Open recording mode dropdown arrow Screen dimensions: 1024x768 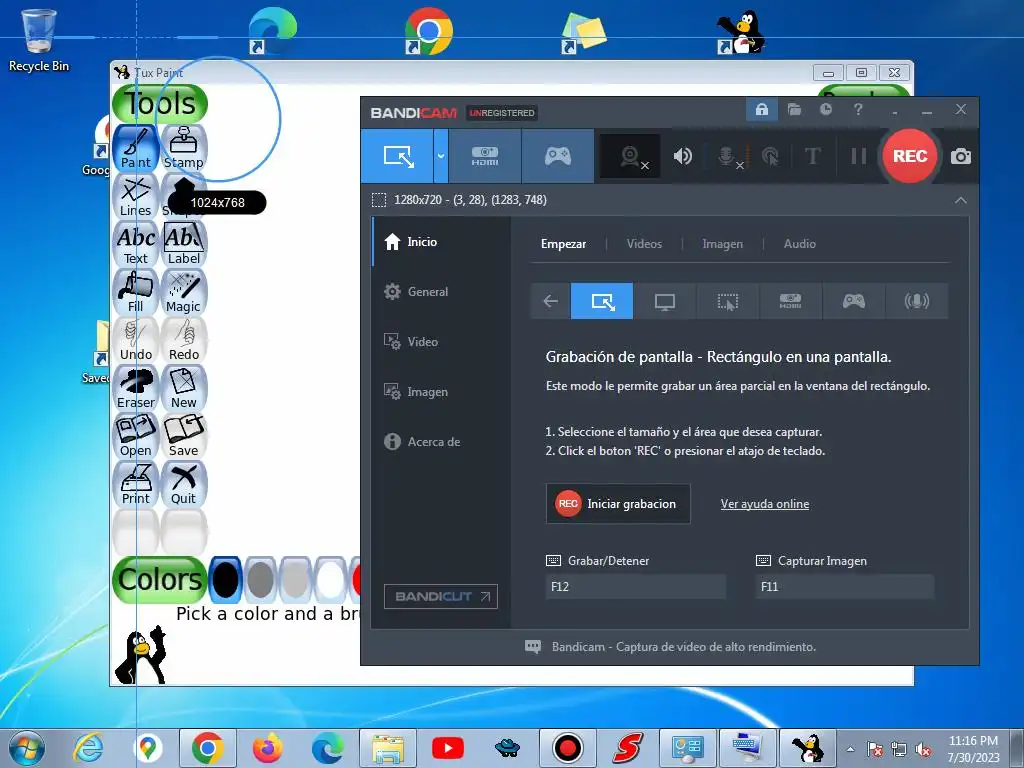tap(441, 156)
